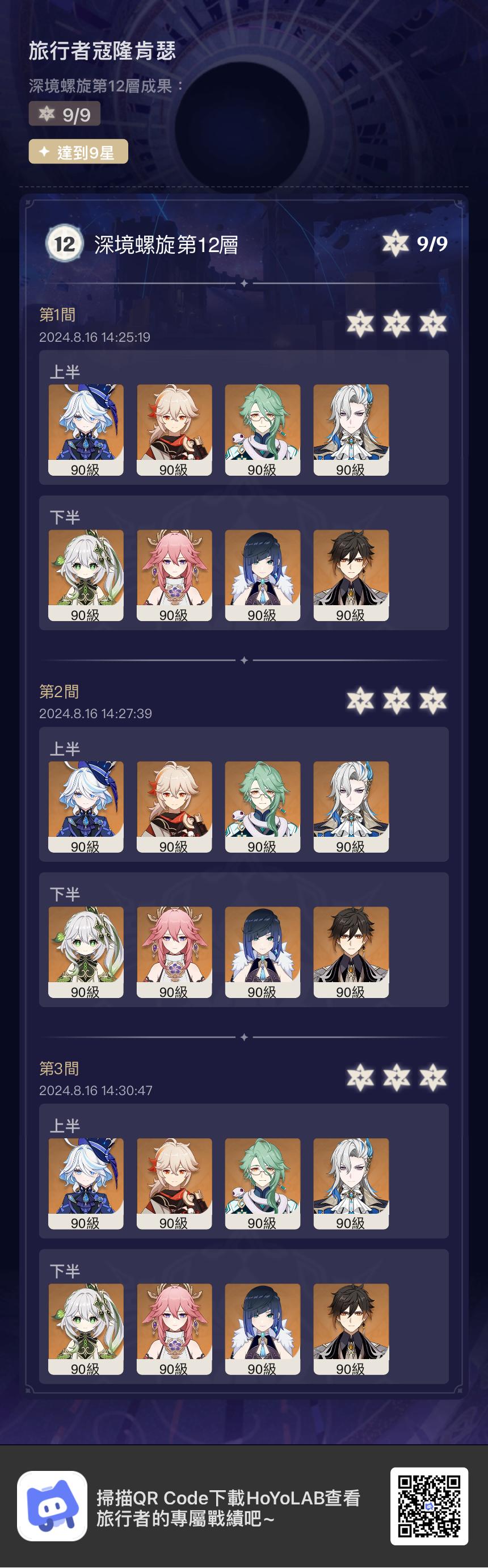This screenshot has width=488, height=1568.
Task: Click the 9/9 star counter under the title
Action: [65, 114]
